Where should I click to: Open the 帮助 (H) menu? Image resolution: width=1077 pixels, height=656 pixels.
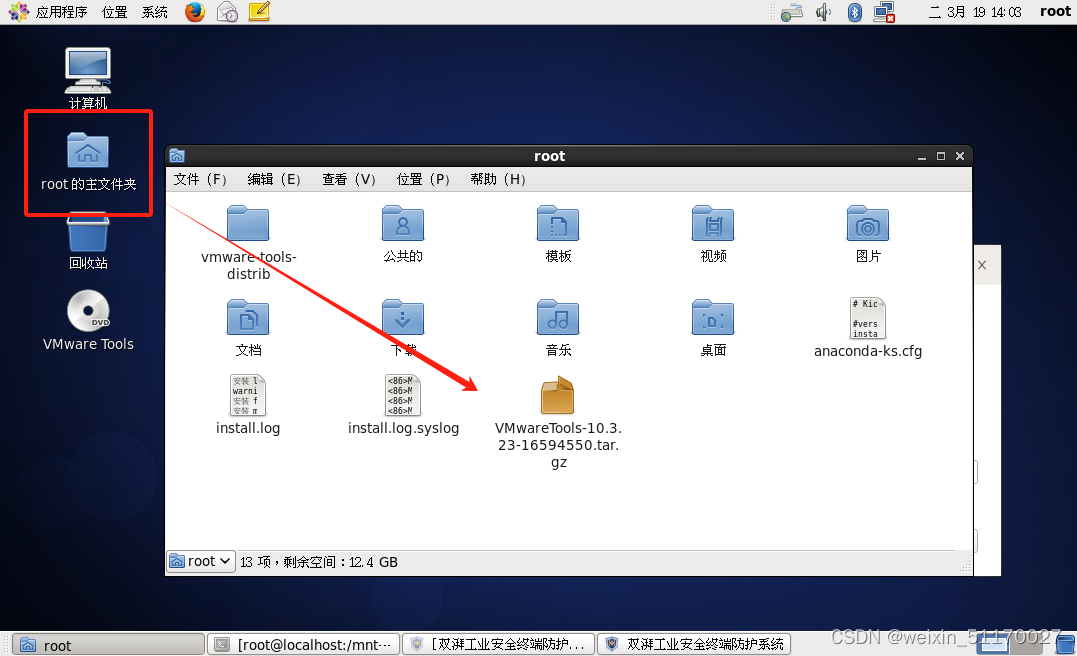[498, 179]
